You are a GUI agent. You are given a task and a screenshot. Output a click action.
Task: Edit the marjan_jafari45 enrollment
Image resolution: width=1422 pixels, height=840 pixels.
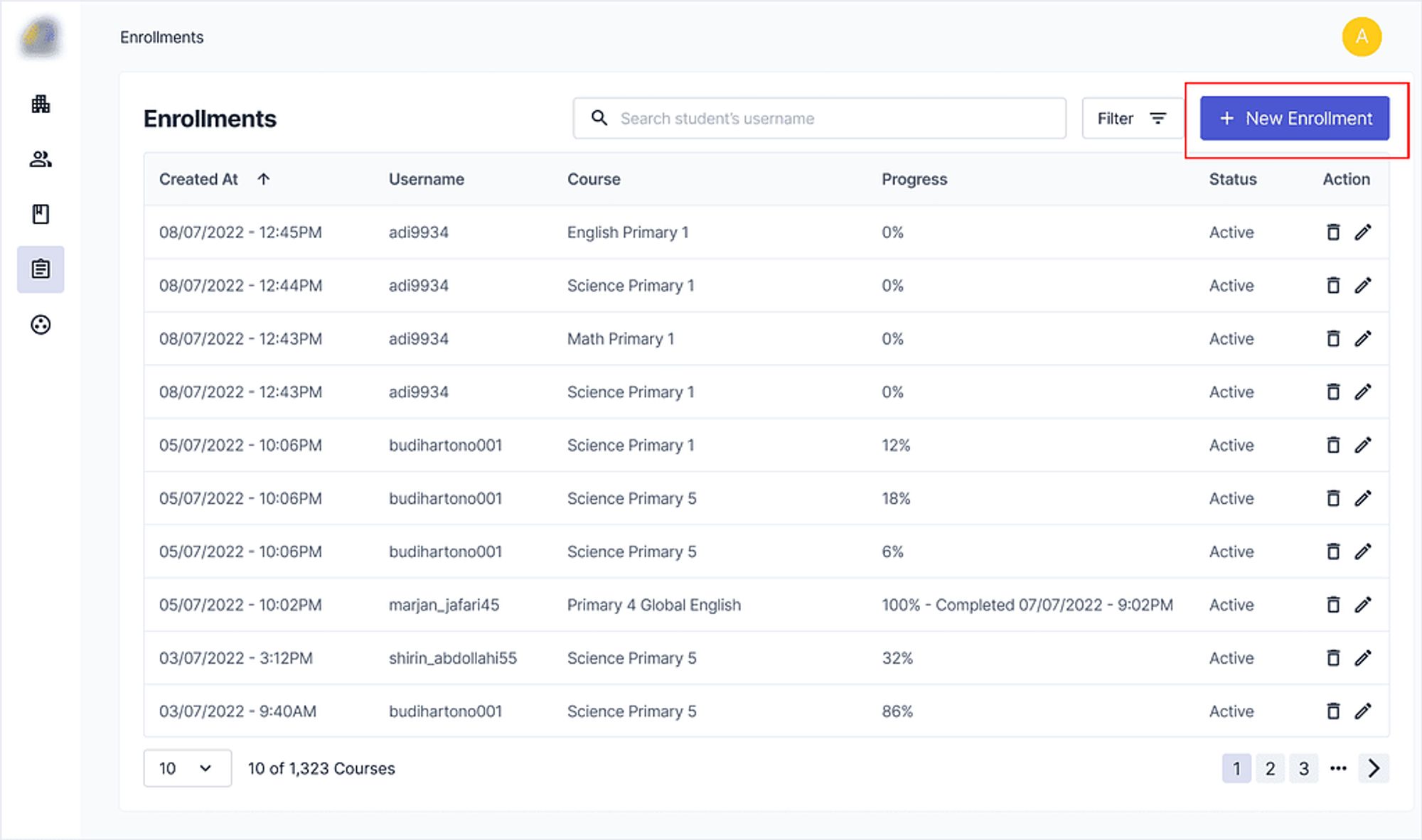click(1363, 605)
